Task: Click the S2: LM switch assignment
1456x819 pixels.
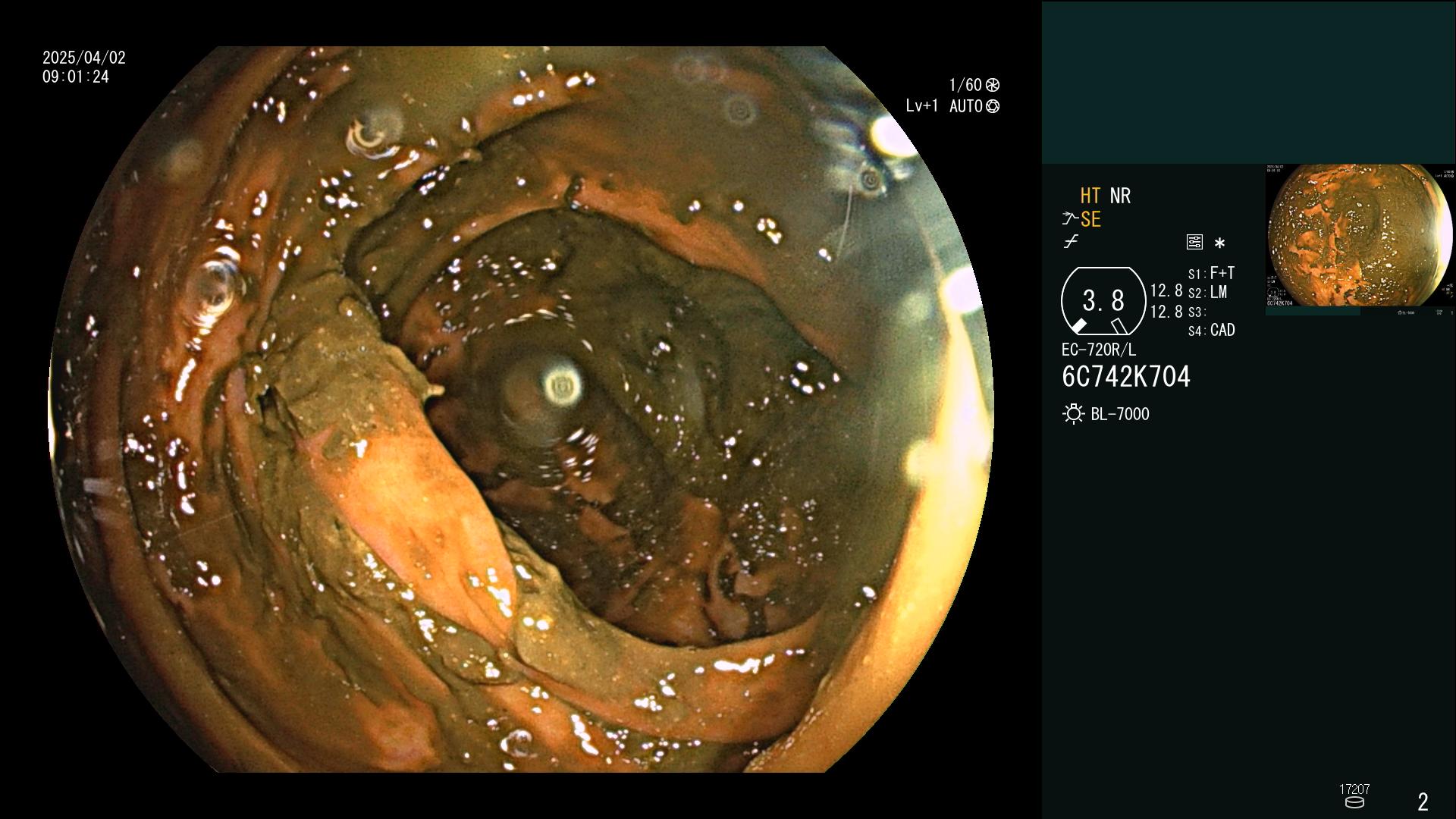Action: tap(1207, 293)
